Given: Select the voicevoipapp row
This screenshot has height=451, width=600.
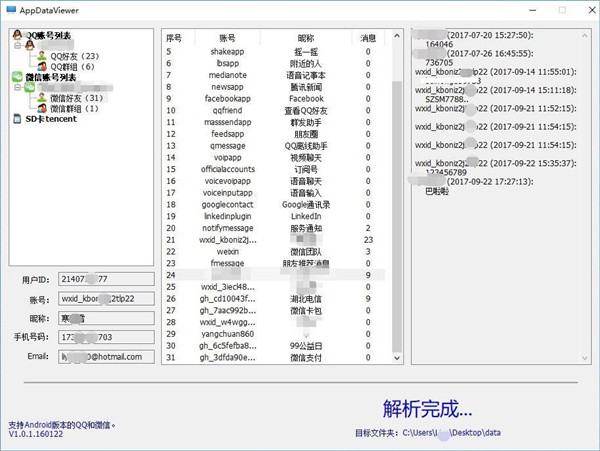Looking at the screenshot, I should pos(274,181).
